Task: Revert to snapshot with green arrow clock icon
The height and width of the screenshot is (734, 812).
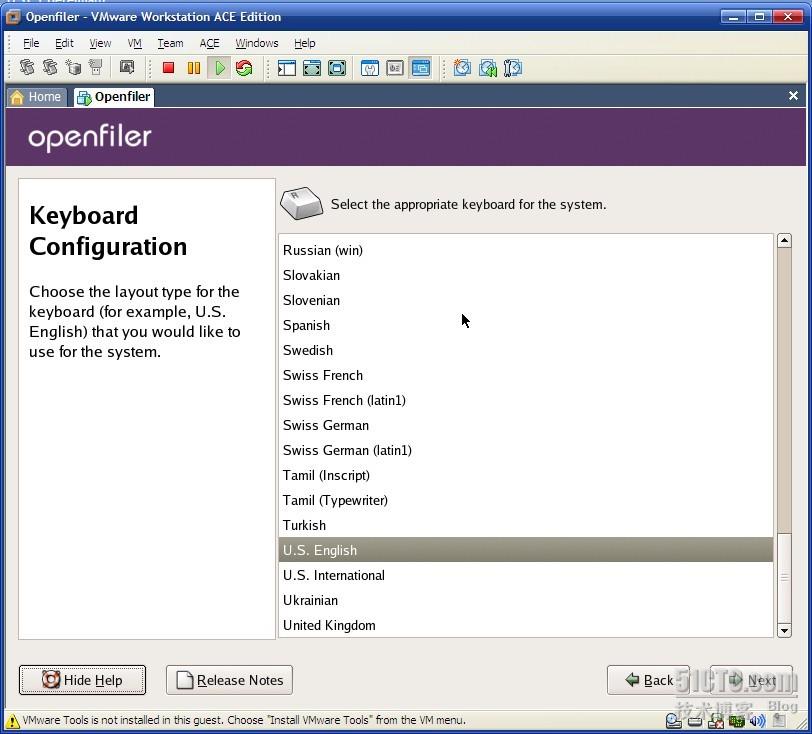Action: [487, 68]
